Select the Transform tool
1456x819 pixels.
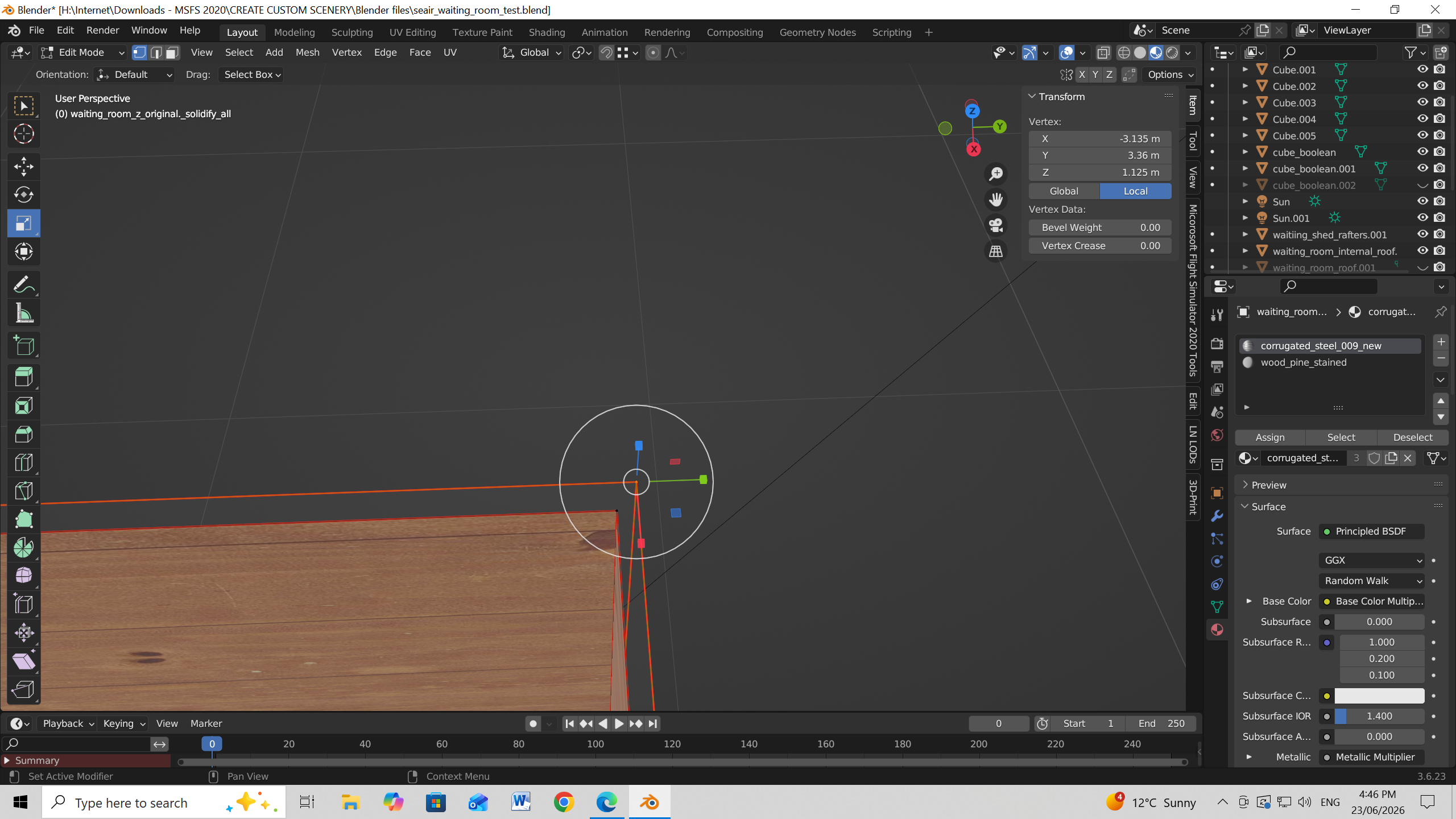point(24,251)
